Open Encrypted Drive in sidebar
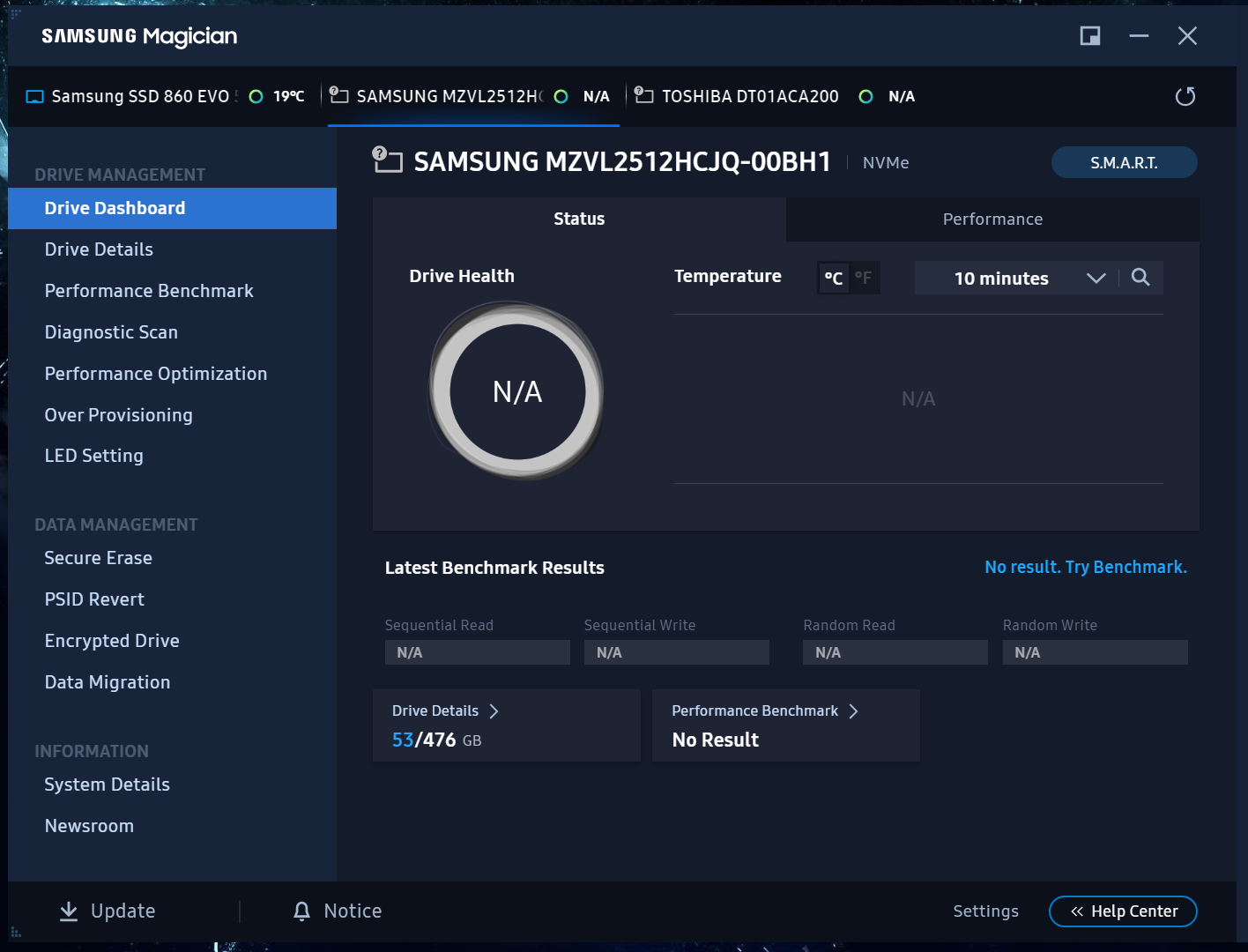This screenshot has width=1248, height=952. tap(173, 641)
